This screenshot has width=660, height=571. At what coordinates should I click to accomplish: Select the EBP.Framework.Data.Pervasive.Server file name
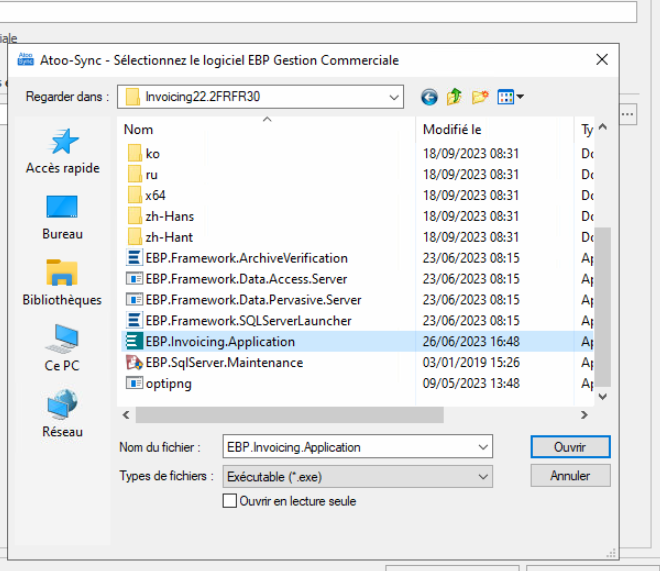253,300
